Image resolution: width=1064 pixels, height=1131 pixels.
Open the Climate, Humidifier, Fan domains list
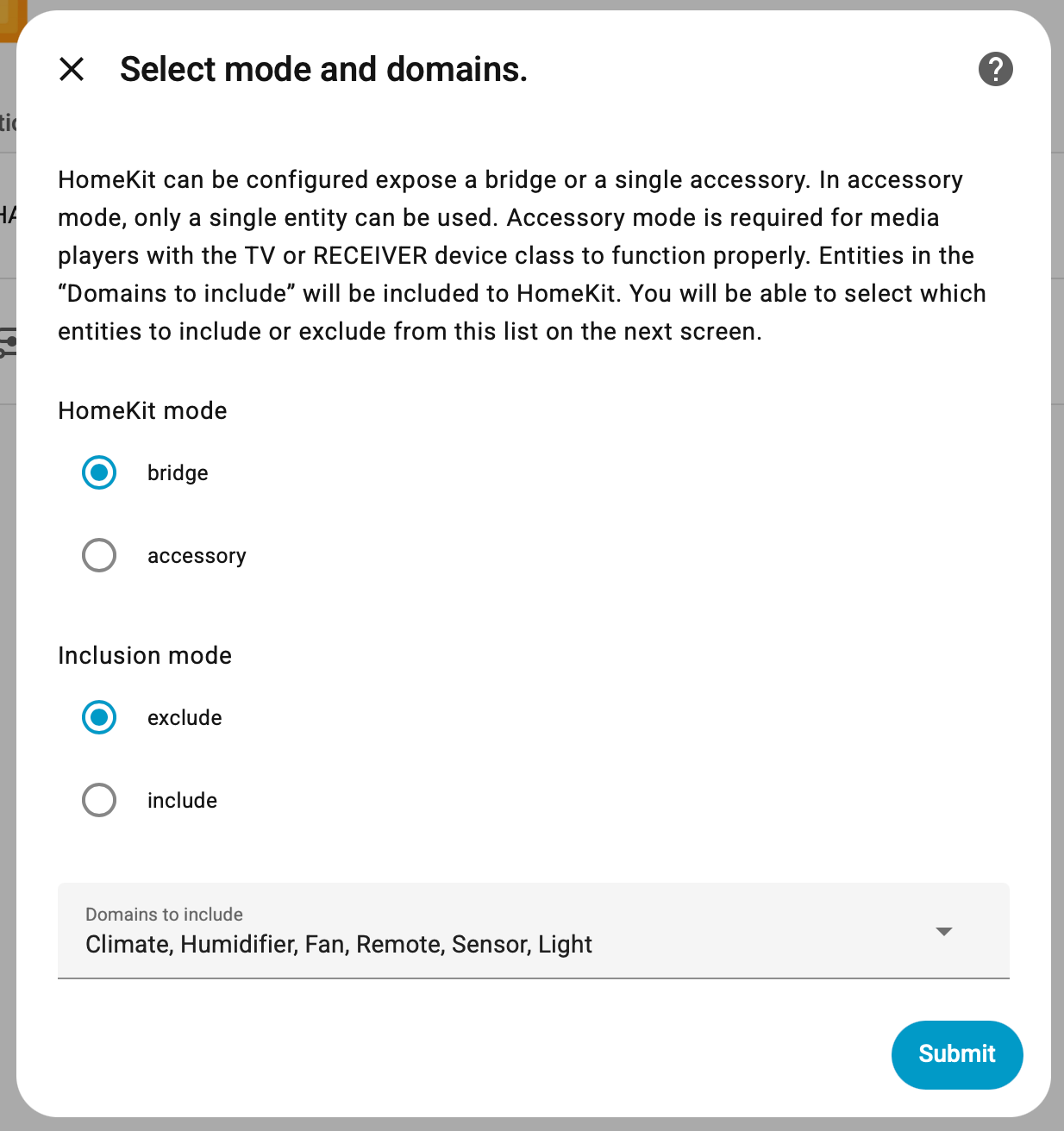[x=339, y=945]
